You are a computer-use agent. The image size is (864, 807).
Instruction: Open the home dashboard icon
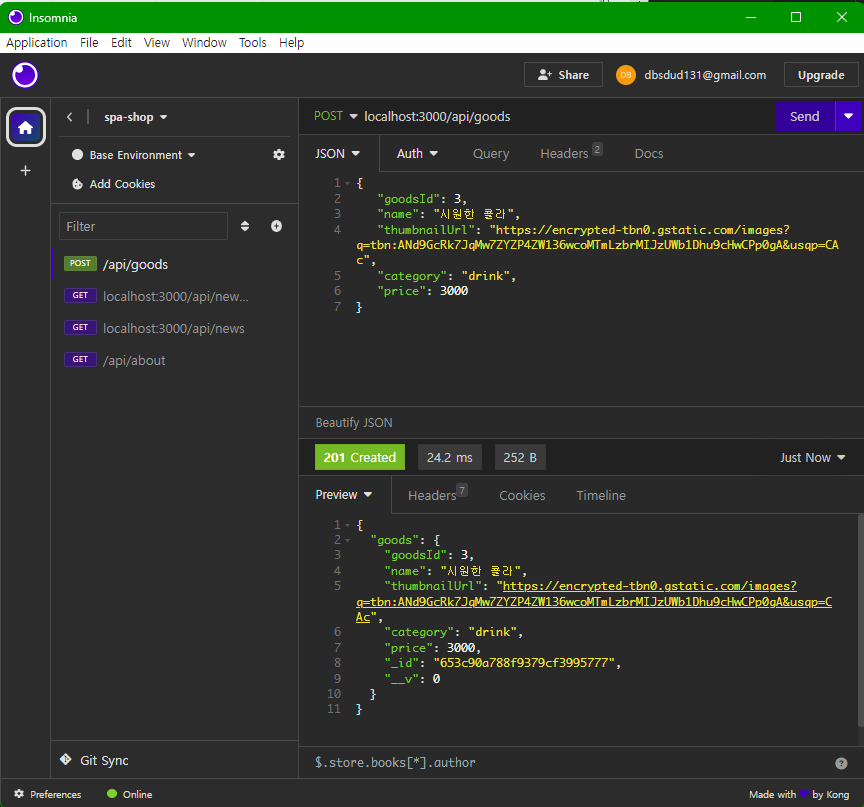click(x=25, y=127)
